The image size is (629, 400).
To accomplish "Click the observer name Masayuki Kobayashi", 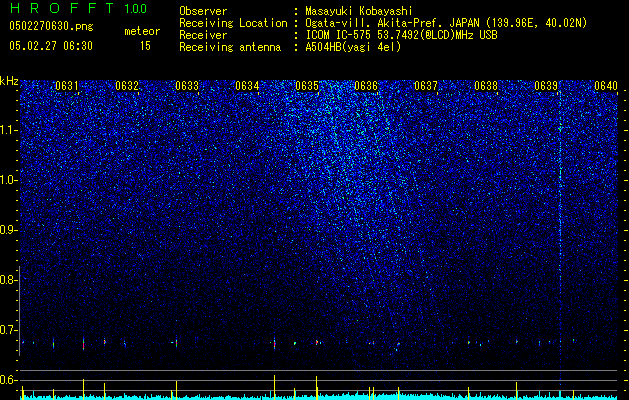I will click(x=359, y=11).
